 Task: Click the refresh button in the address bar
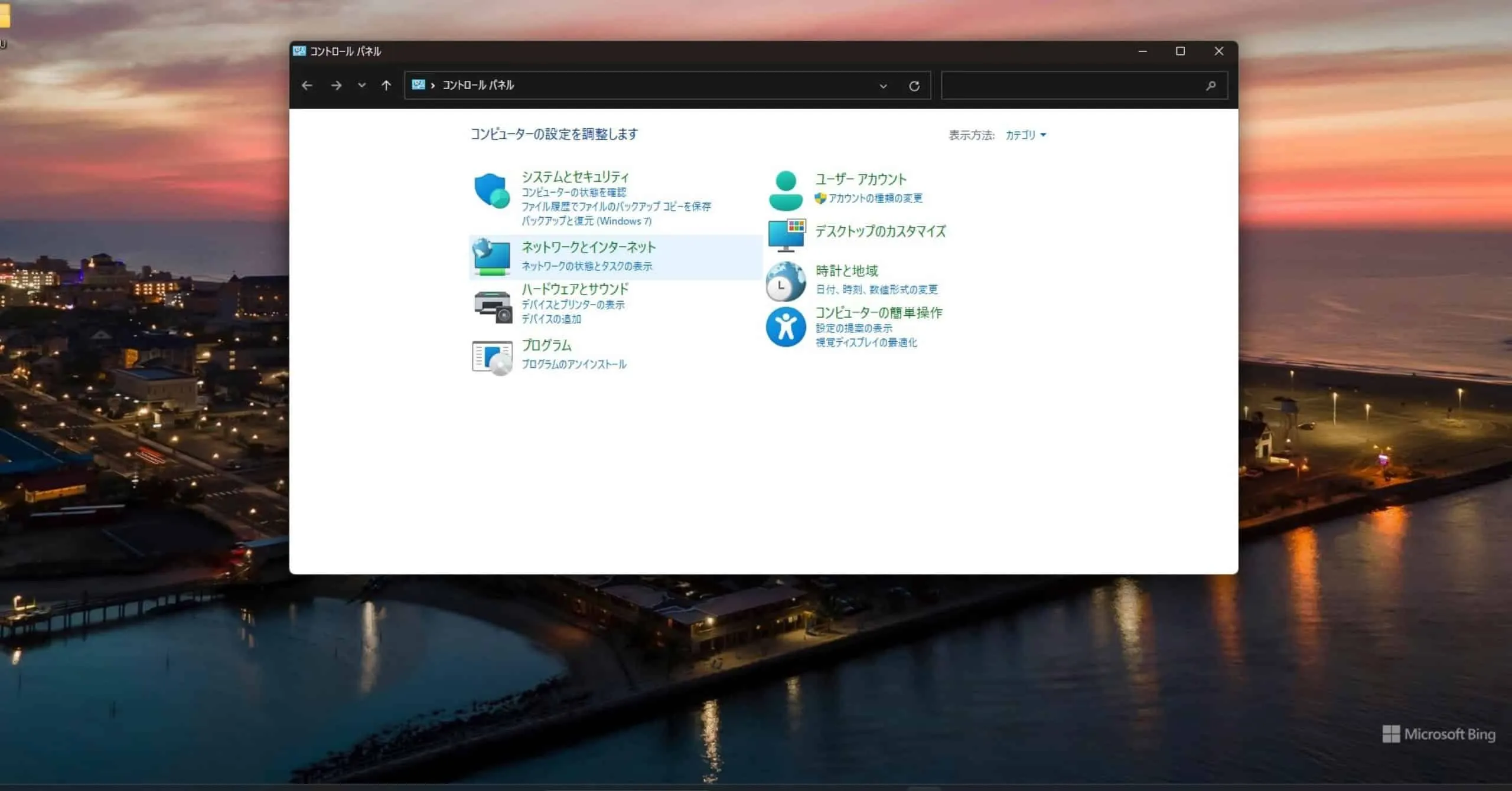click(x=914, y=86)
